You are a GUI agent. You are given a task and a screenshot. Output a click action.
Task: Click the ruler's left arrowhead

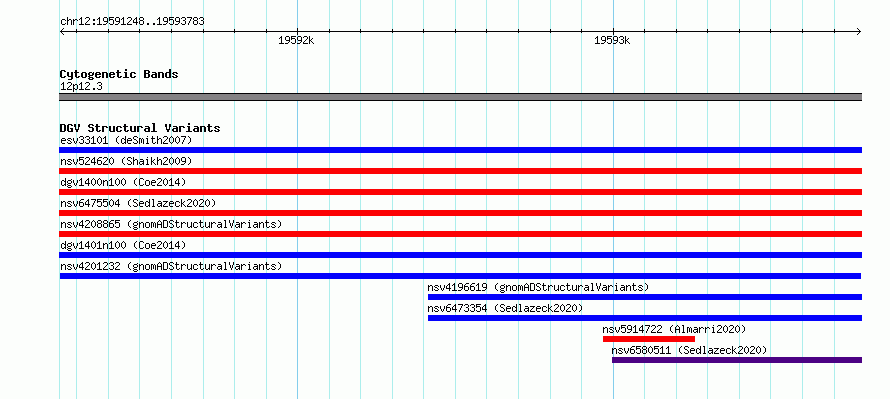(62, 31)
